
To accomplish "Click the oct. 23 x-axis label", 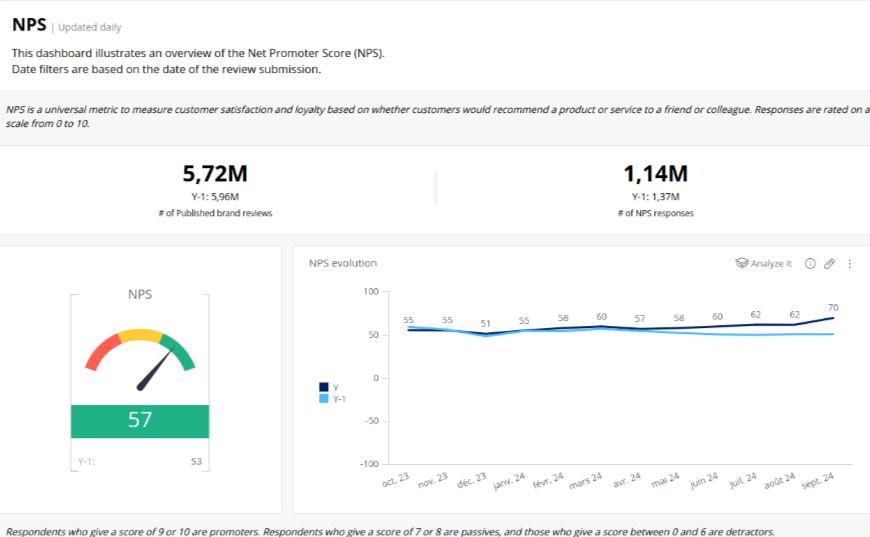I will 397,481.
